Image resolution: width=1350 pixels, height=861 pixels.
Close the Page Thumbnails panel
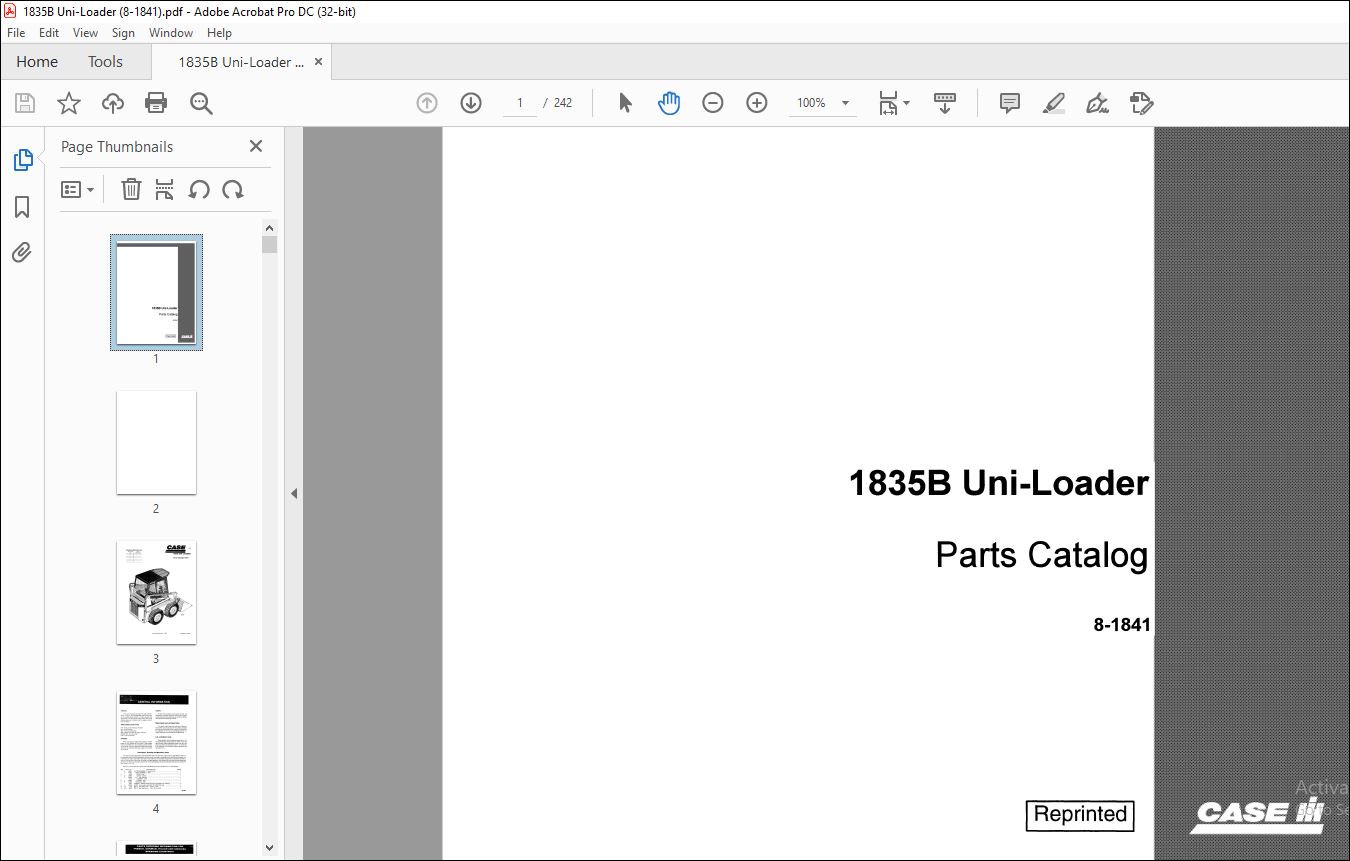(256, 146)
